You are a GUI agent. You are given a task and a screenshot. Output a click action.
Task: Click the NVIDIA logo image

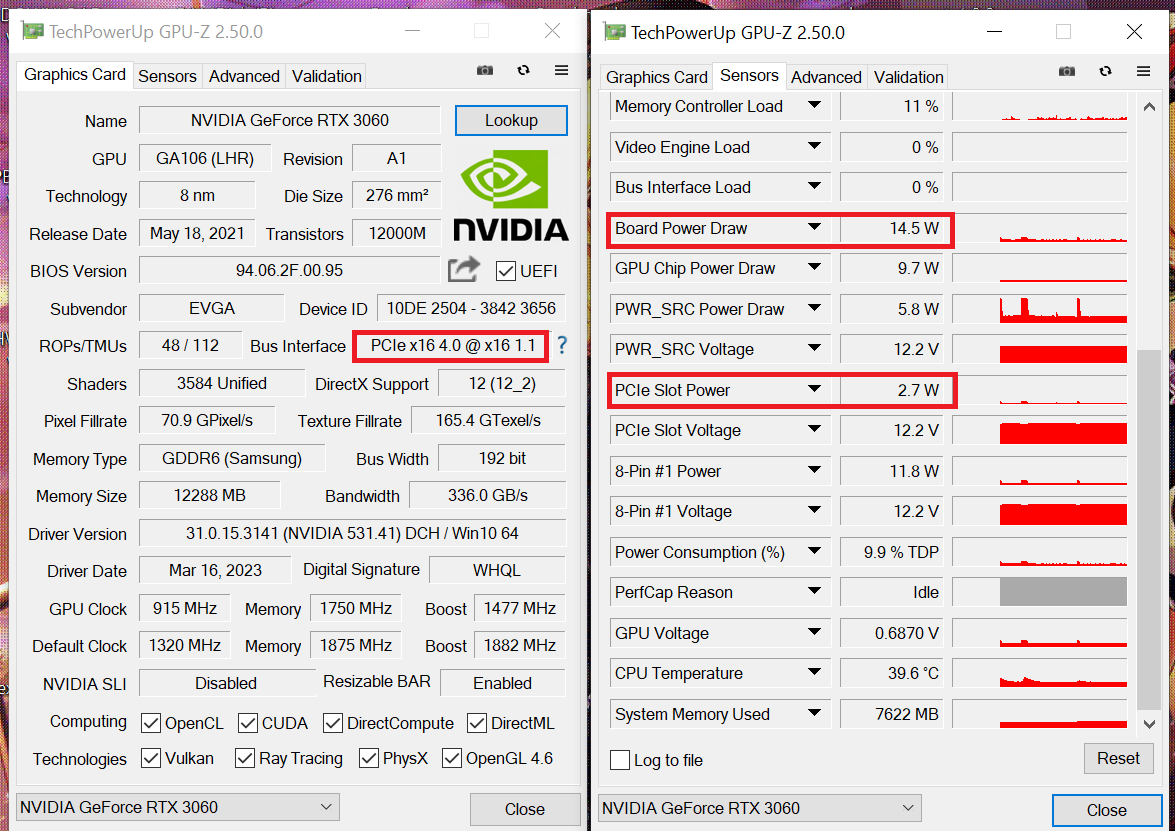pos(510,196)
